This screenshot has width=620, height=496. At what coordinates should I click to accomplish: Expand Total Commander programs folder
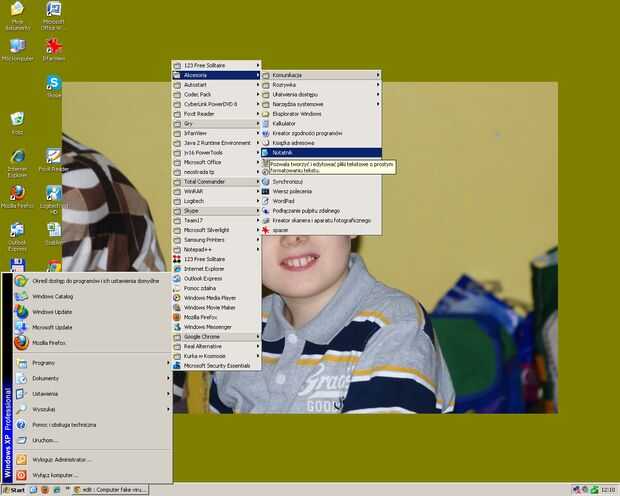217,182
